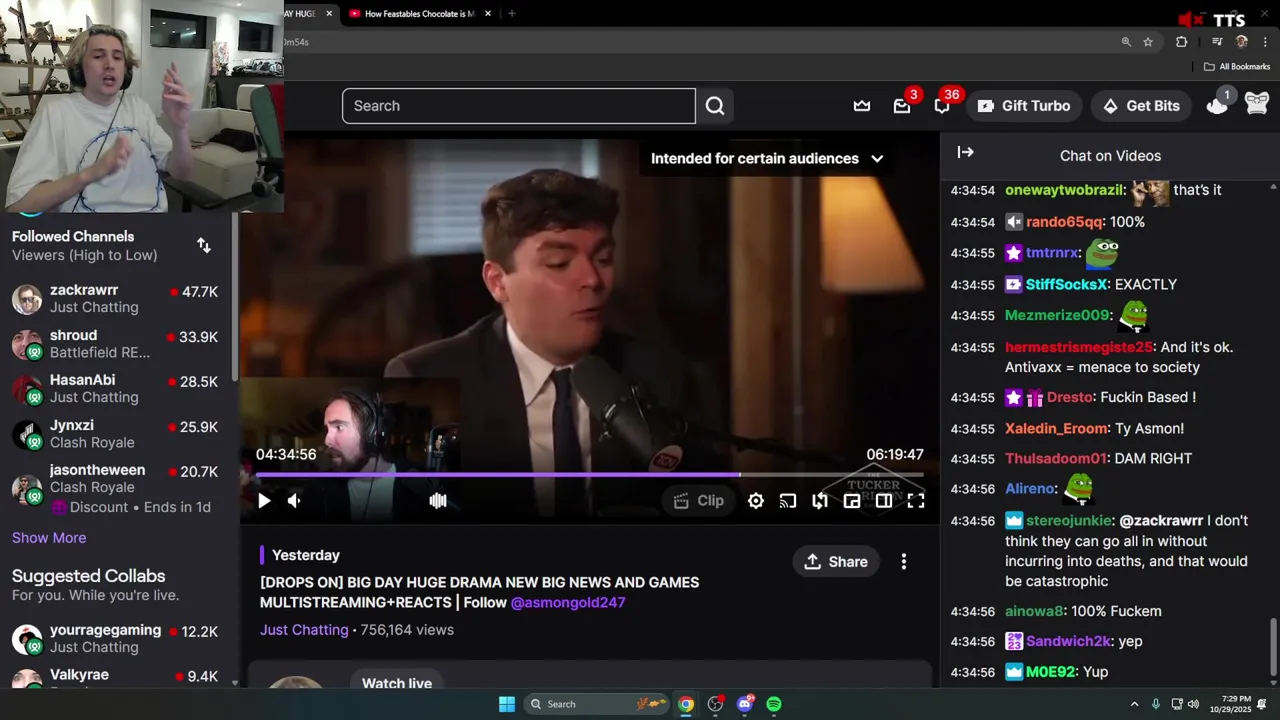
Task: Open the Prime loot crown icon
Action: pos(862,106)
